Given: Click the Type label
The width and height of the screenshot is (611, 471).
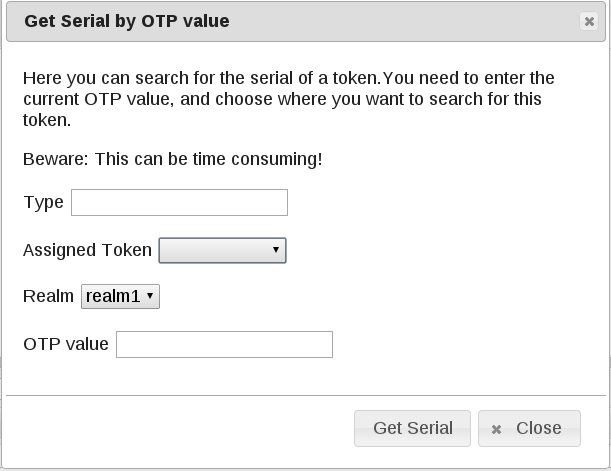Looking at the screenshot, I should coord(43,203).
